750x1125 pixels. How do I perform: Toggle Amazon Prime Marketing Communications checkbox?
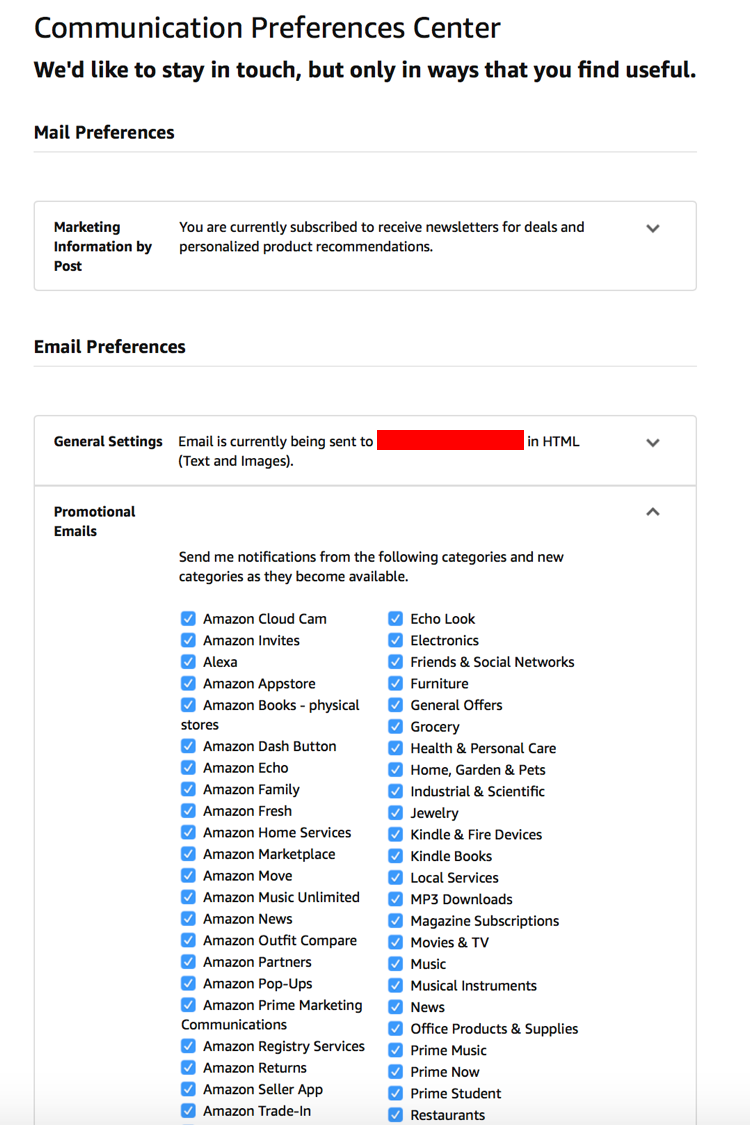[188, 1004]
